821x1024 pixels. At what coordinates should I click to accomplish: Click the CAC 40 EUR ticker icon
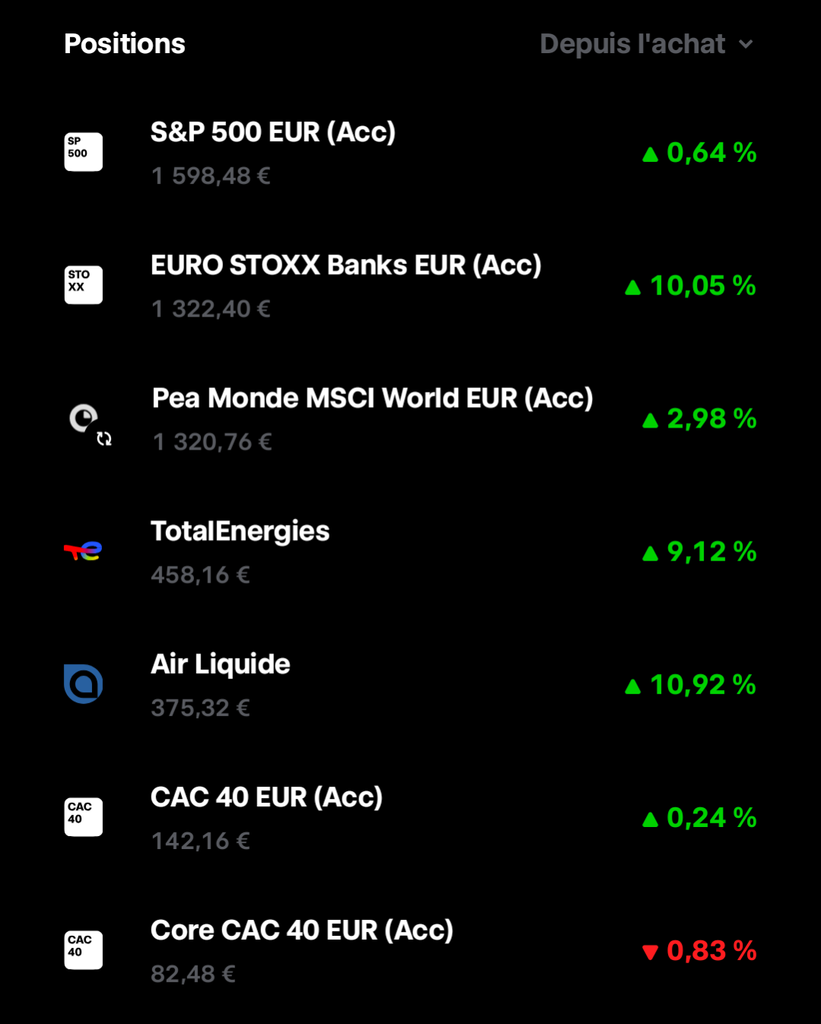coord(83,817)
